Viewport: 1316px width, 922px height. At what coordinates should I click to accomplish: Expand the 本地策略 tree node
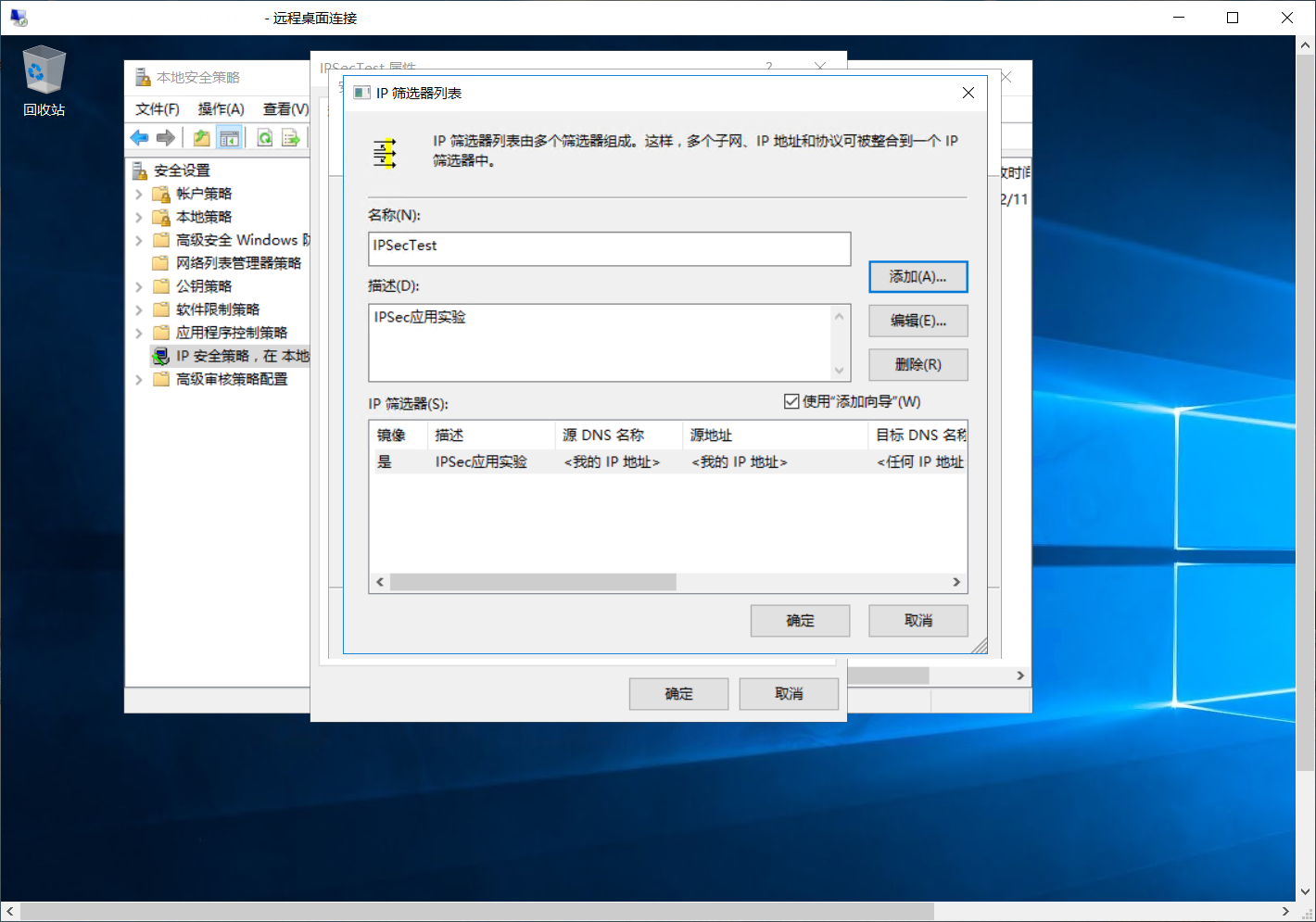click(x=139, y=217)
